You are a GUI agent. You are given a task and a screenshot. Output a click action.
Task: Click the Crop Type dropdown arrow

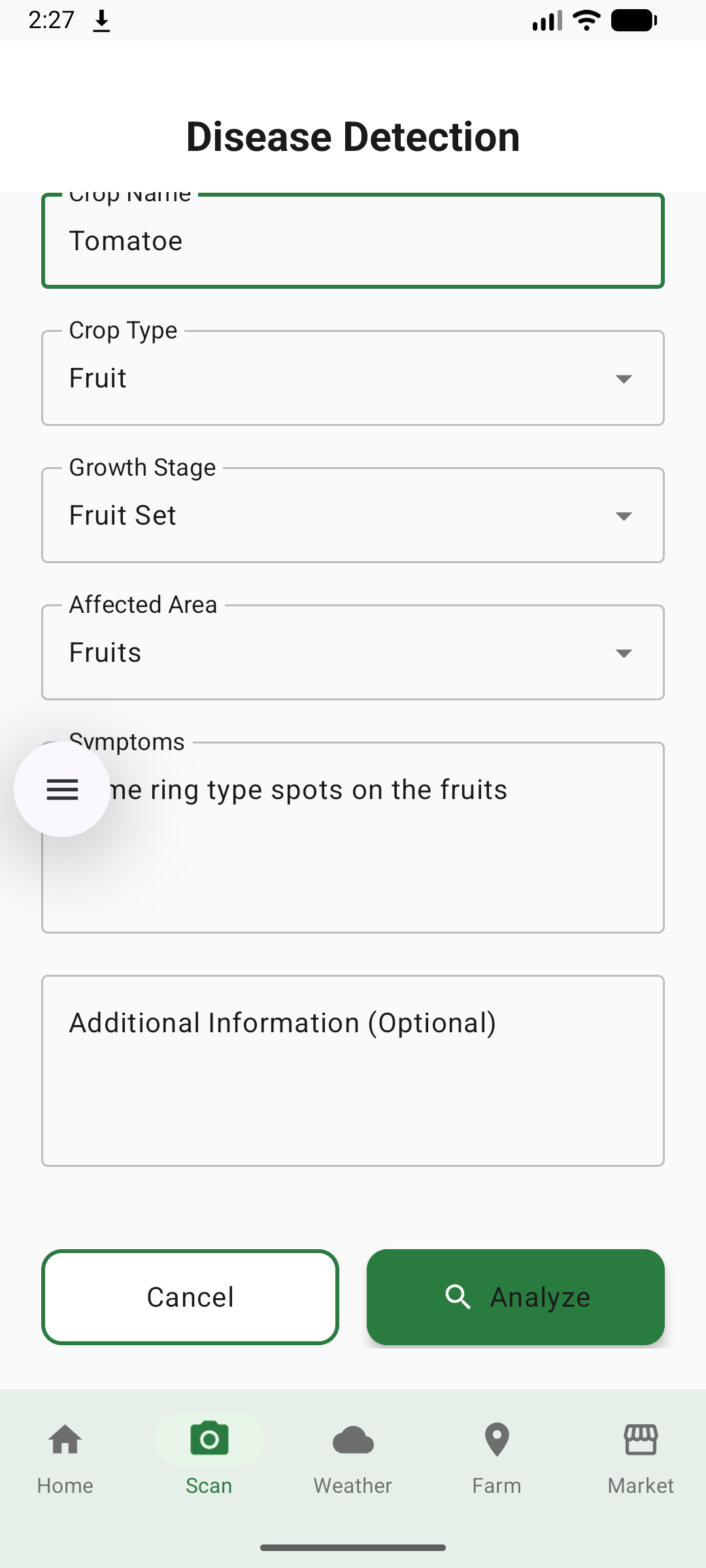[624, 379]
